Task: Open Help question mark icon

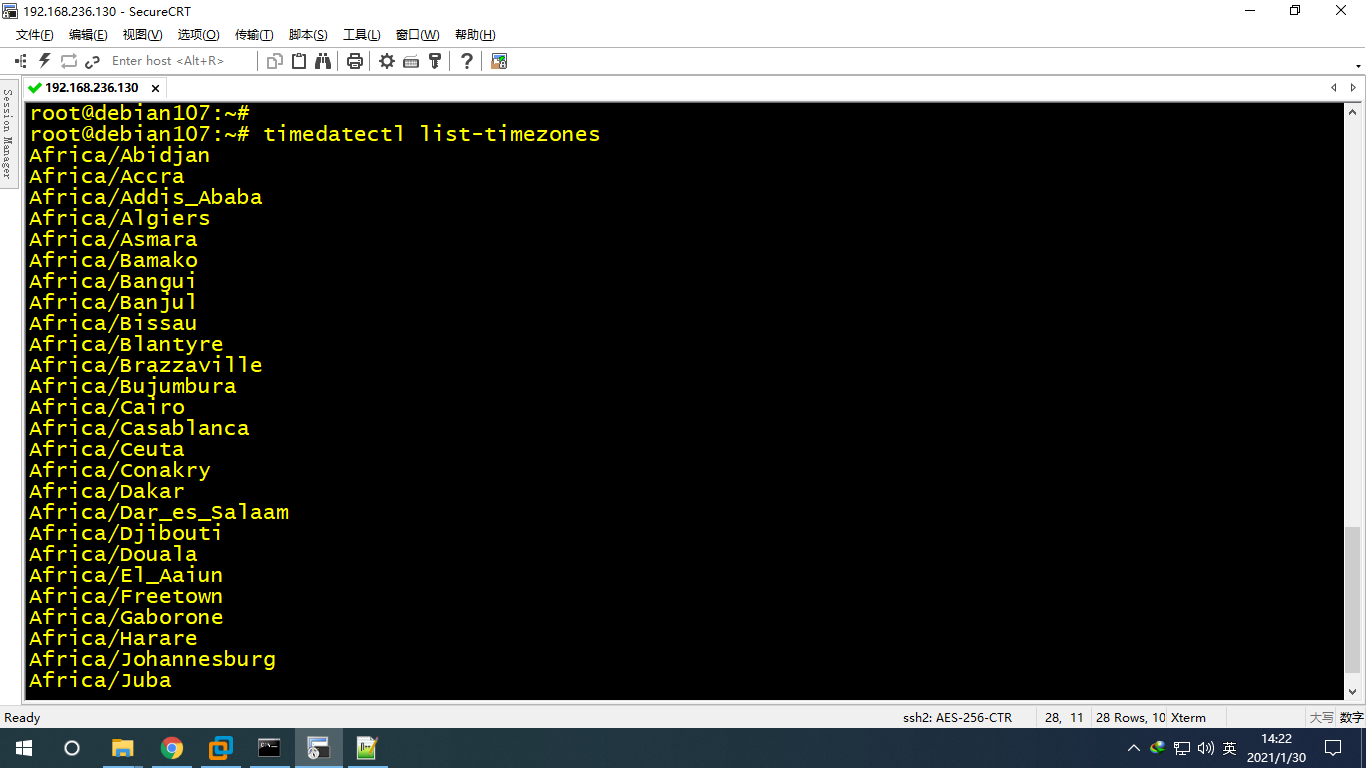Action: (x=467, y=61)
